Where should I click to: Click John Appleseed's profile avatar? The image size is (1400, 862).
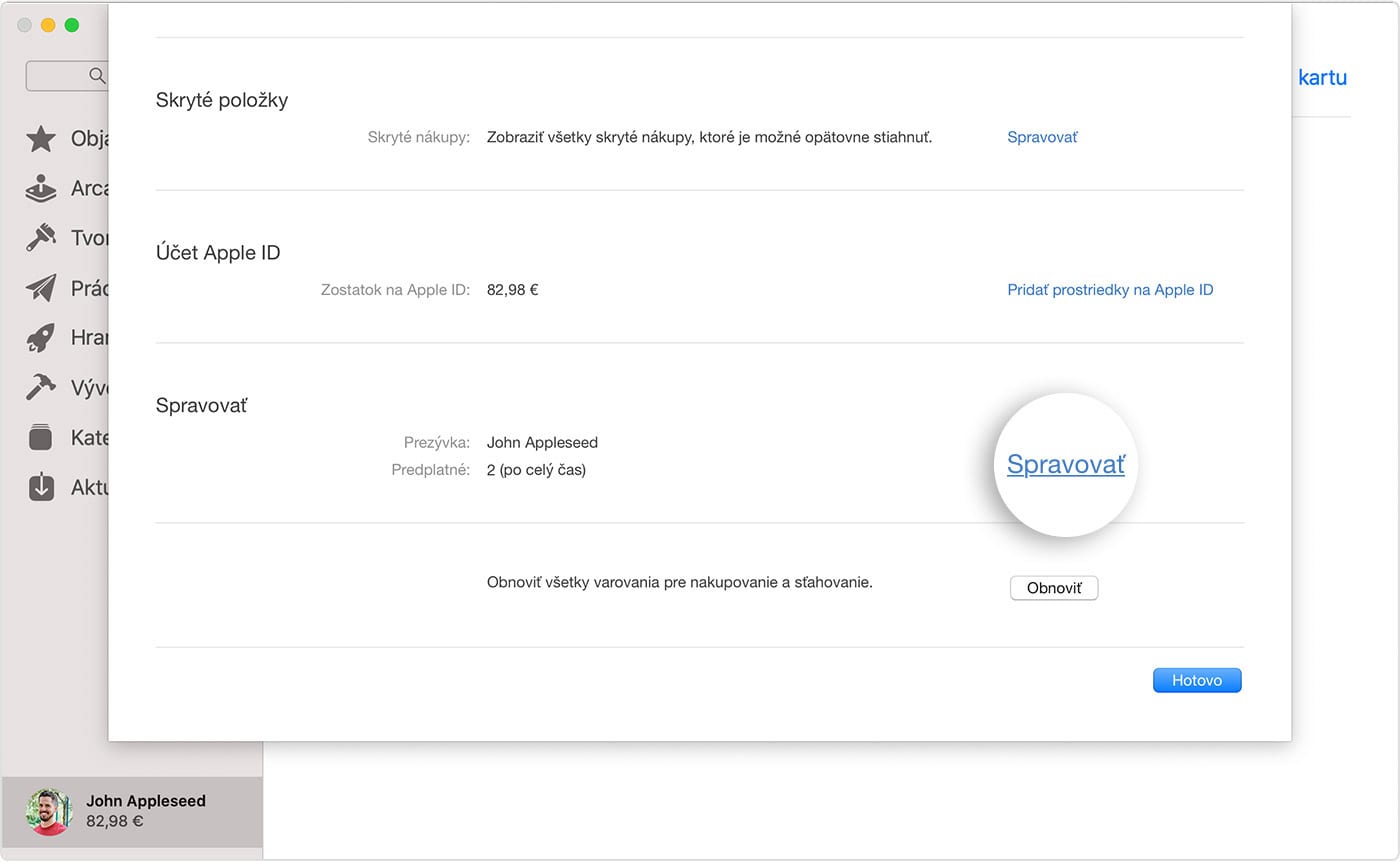pyautogui.click(x=49, y=811)
